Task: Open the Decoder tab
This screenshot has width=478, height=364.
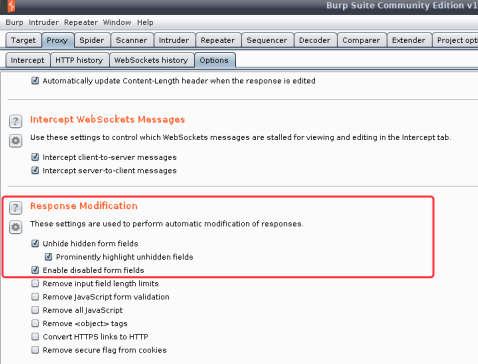Action: 315,40
